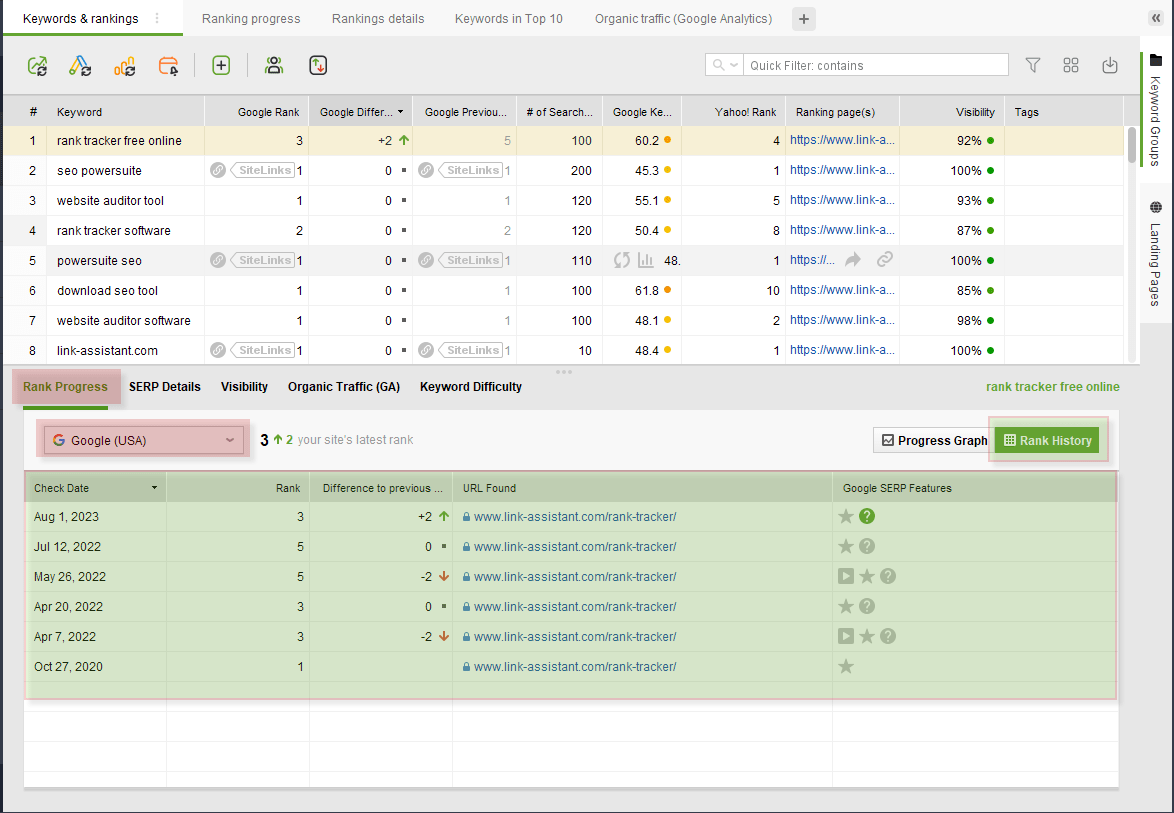1174x813 pixels.
Task: Sort by the Visibility column header
Action: pyautogui.click(x=952, y=112)
